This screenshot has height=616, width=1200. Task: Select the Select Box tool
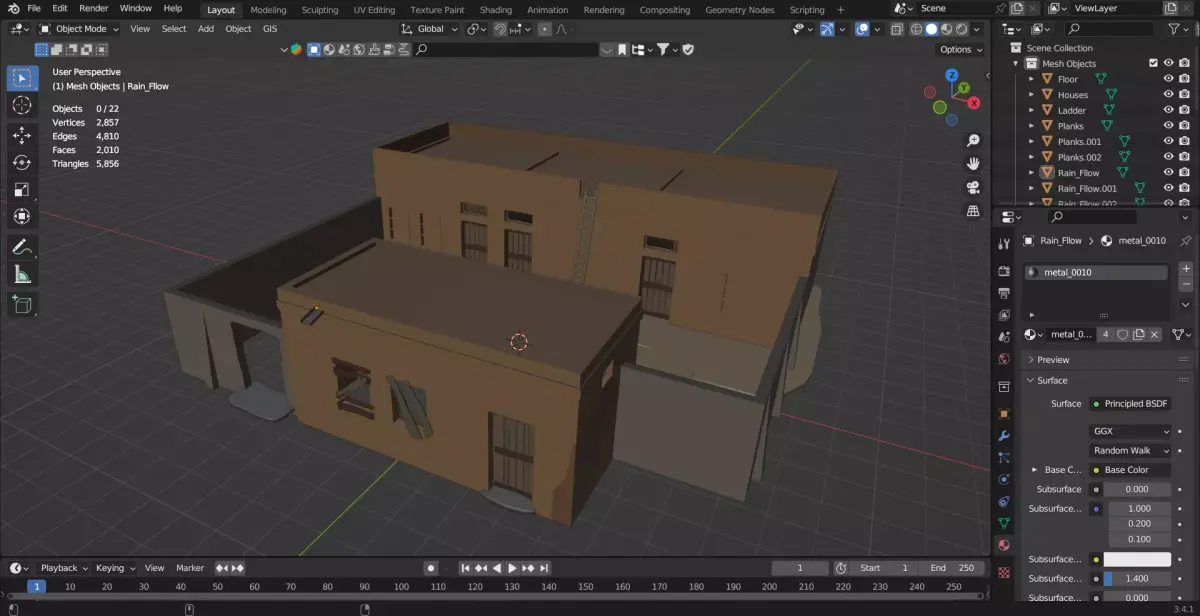(x=22, y=78)
